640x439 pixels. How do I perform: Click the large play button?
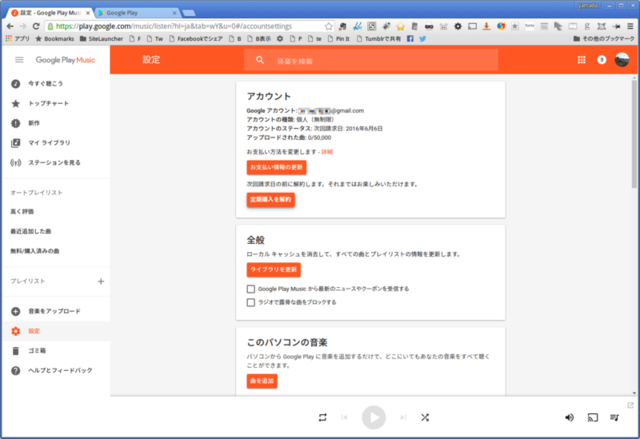point(373,417)
